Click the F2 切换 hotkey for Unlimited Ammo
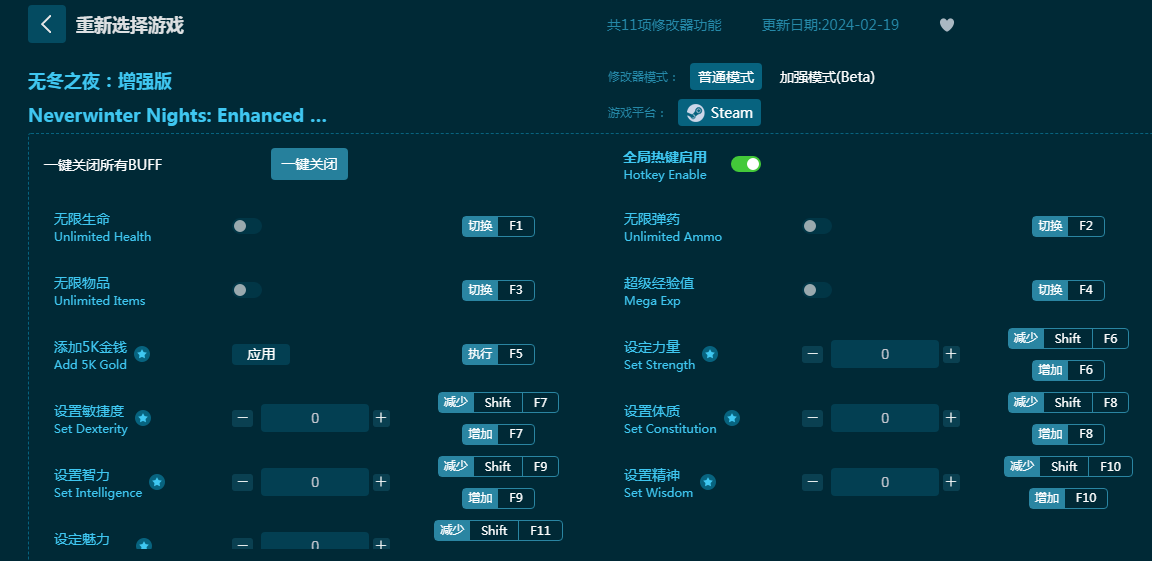The height and width of the screenshot is (561, 1152). [x=1068, y=226]
